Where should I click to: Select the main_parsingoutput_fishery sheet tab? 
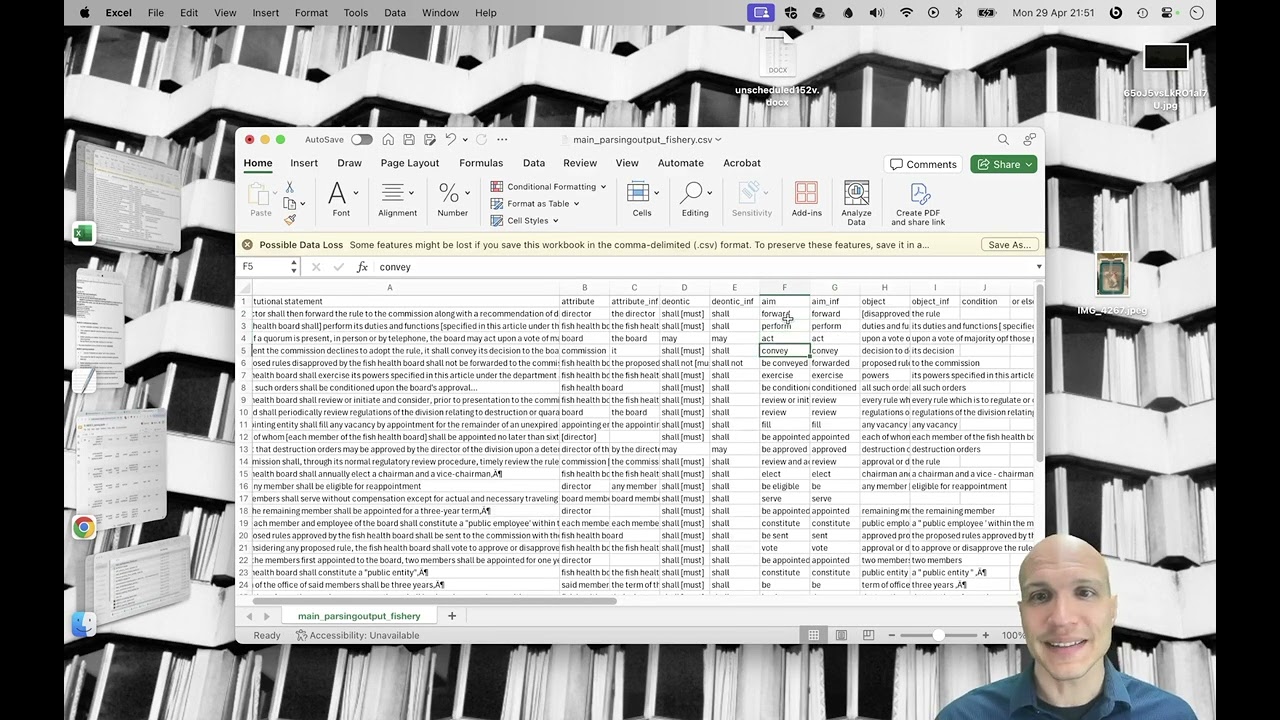pyautogui.click(x=359, y=616)
